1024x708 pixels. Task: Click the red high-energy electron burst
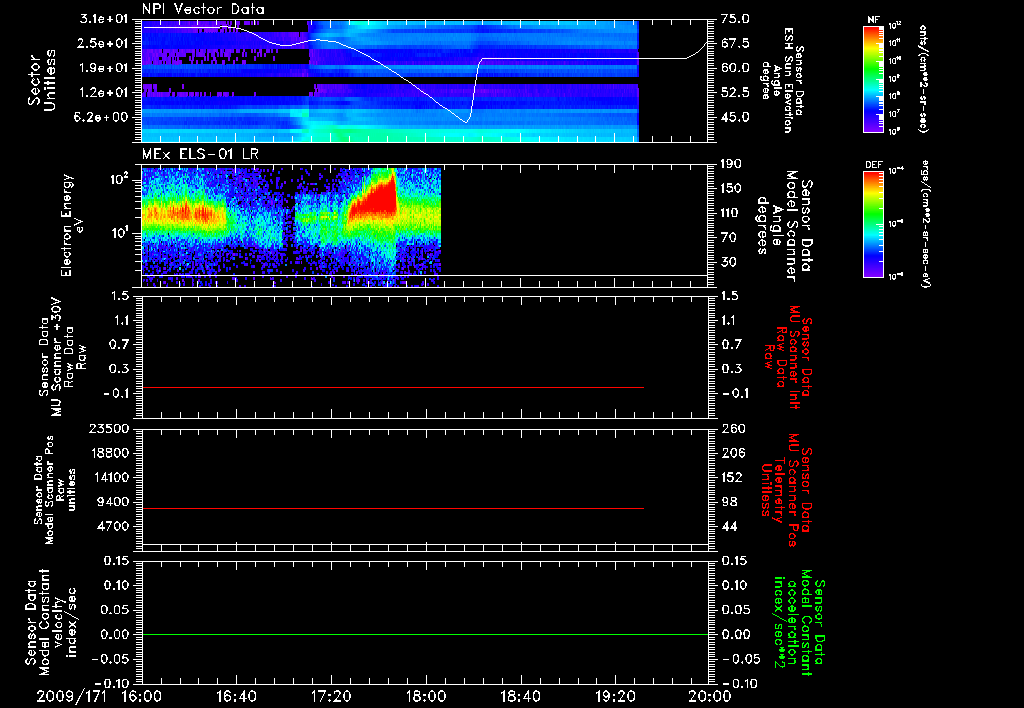click(375, 197)
